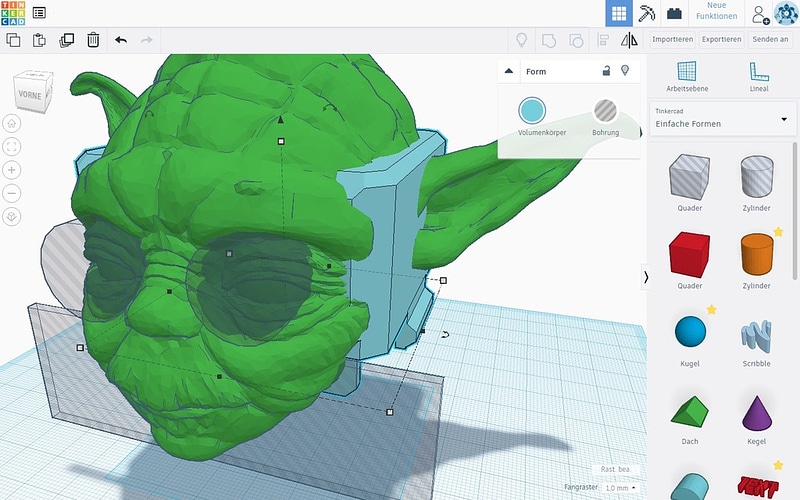The width and height of the screenshot is (800, 500).
Task: Delete selection with trash icon
Action: click(x=93, y=40)
